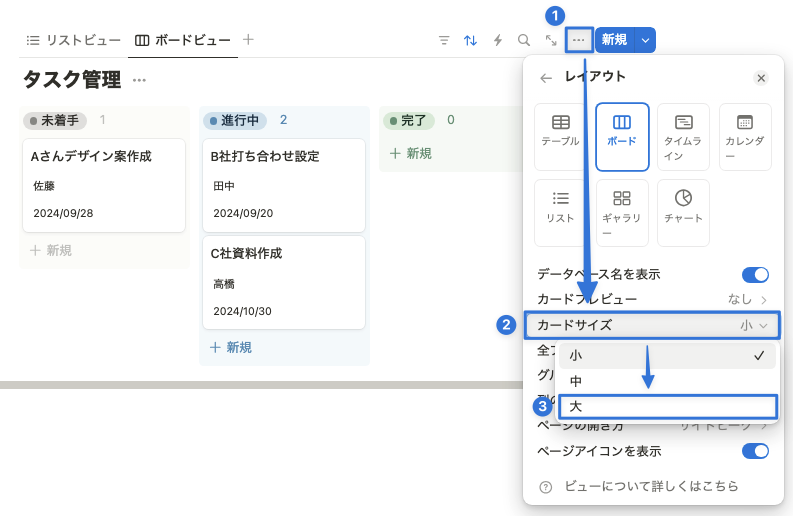Image resolution: width=793 pixels, height=516 pixels.
Task: Click the 進行中 status tag
Action: tap(235, 120)
